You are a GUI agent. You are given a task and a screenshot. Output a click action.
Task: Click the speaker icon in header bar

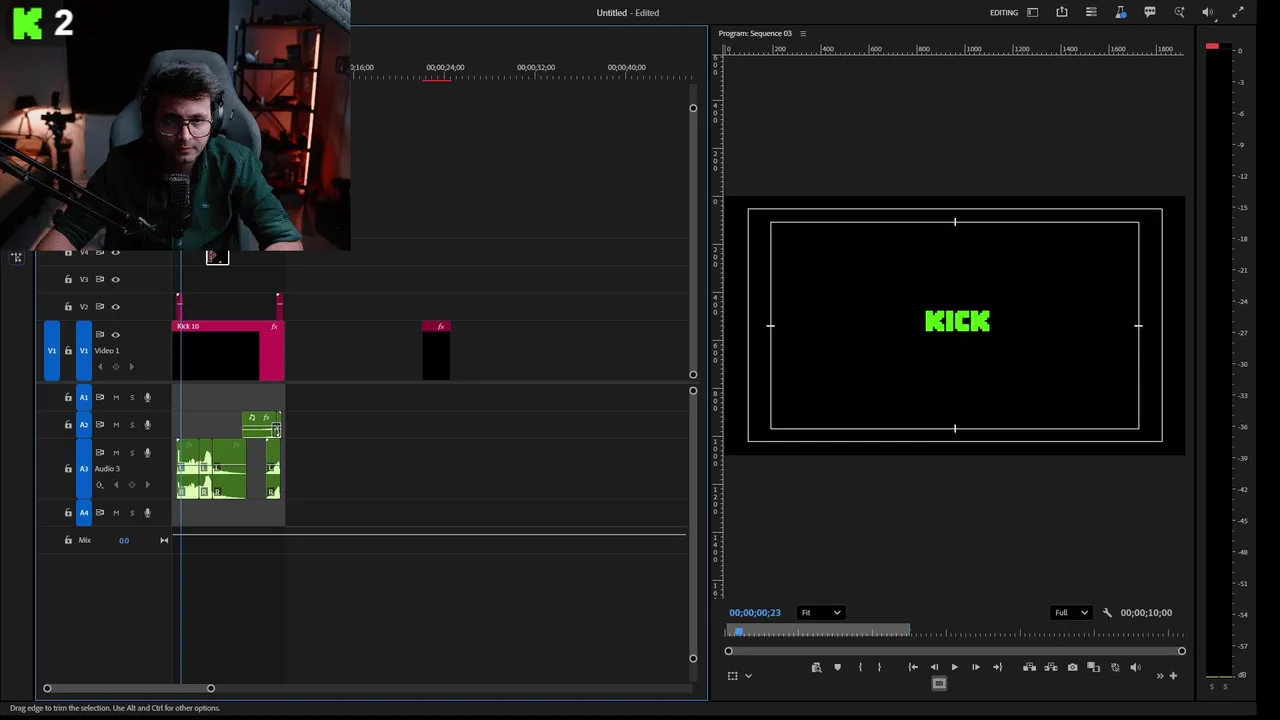(x=1208, y=13)
